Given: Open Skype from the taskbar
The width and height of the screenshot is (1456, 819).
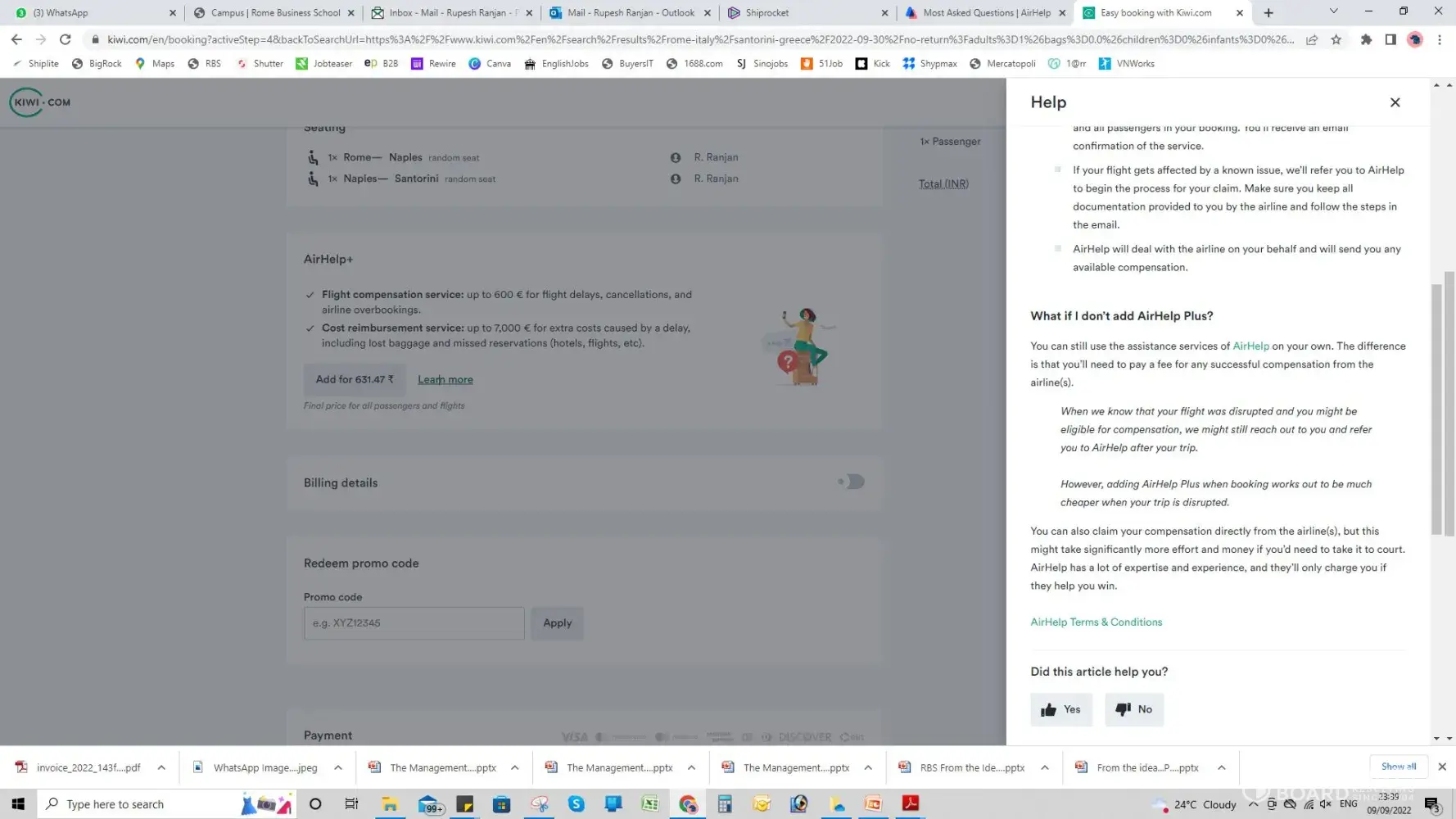Looking at the screenshot, I should point(577,804).
